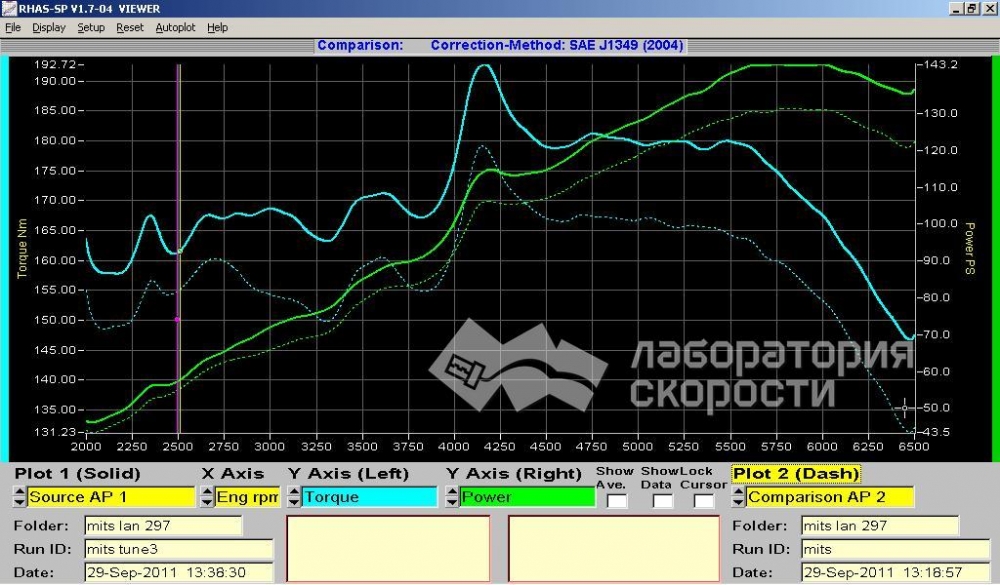1000x585 pixels.
Task: Click the Reset menu item
Action: [130, 28]
